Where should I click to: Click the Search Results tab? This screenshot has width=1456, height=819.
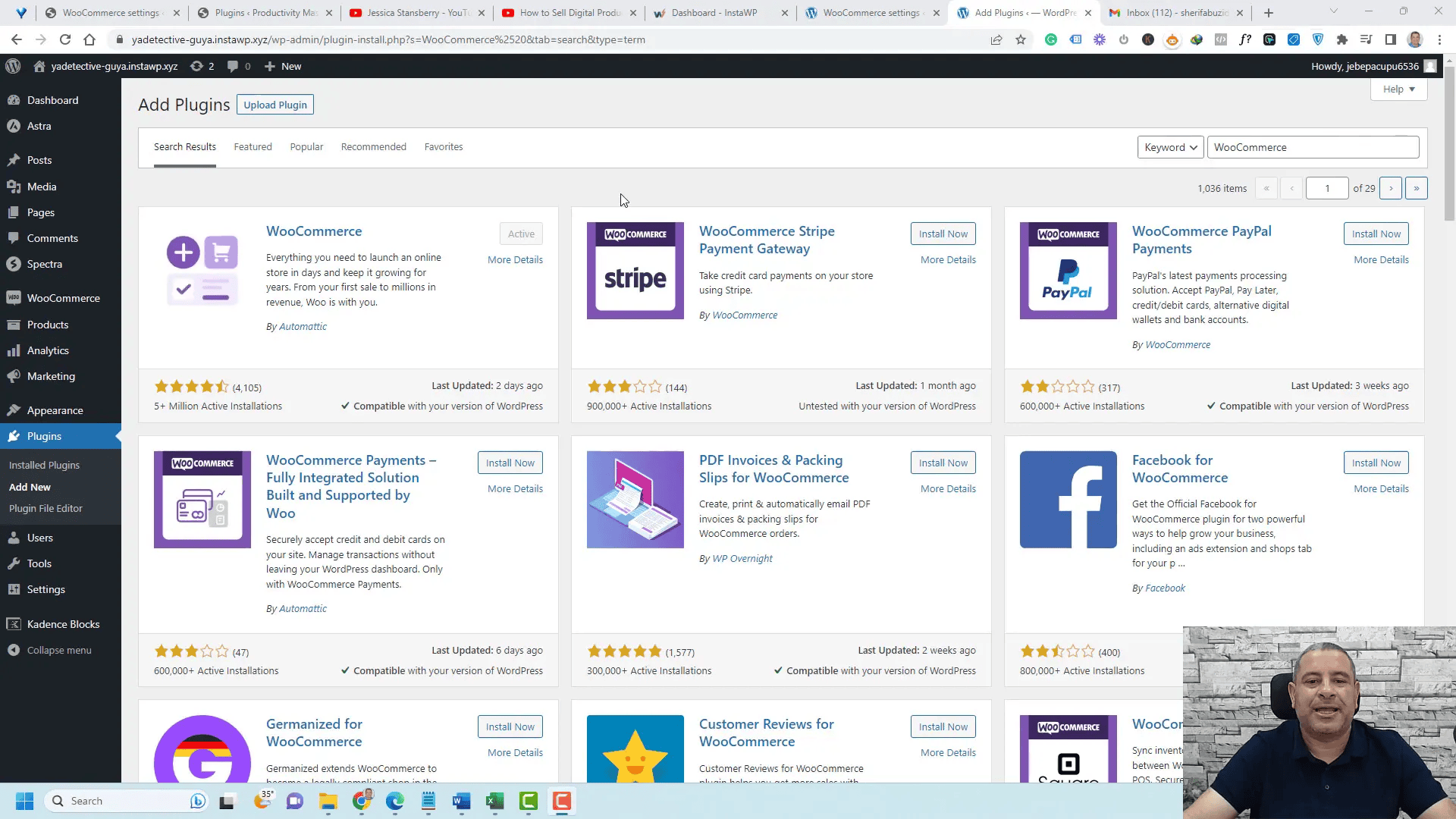[184, 146]
